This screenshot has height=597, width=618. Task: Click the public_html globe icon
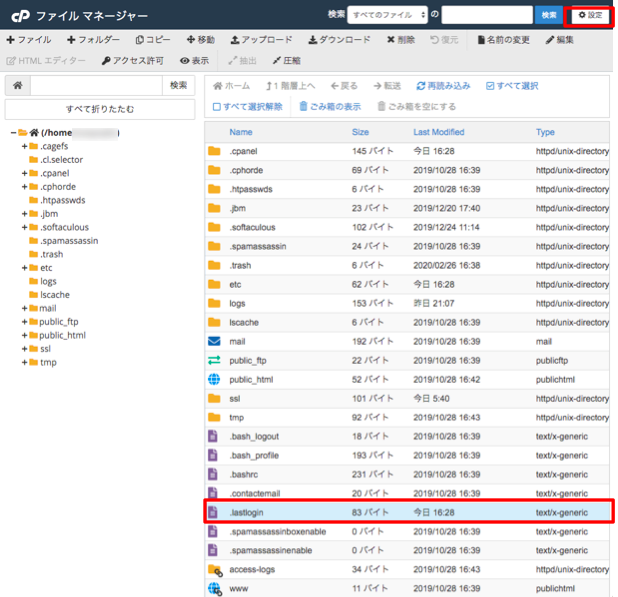(x=213, y=380)
